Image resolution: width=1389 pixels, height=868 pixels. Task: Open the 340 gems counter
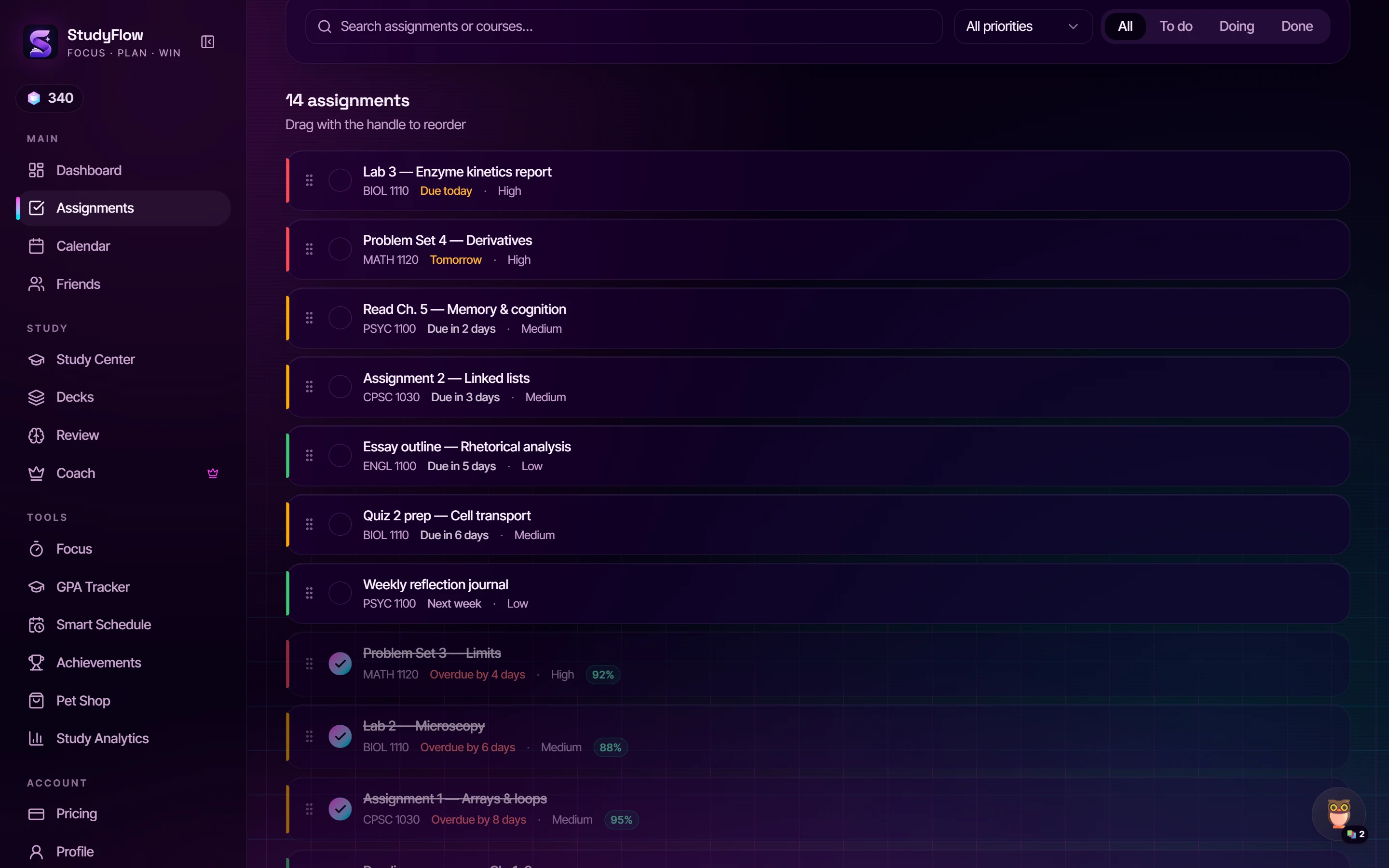50,98
